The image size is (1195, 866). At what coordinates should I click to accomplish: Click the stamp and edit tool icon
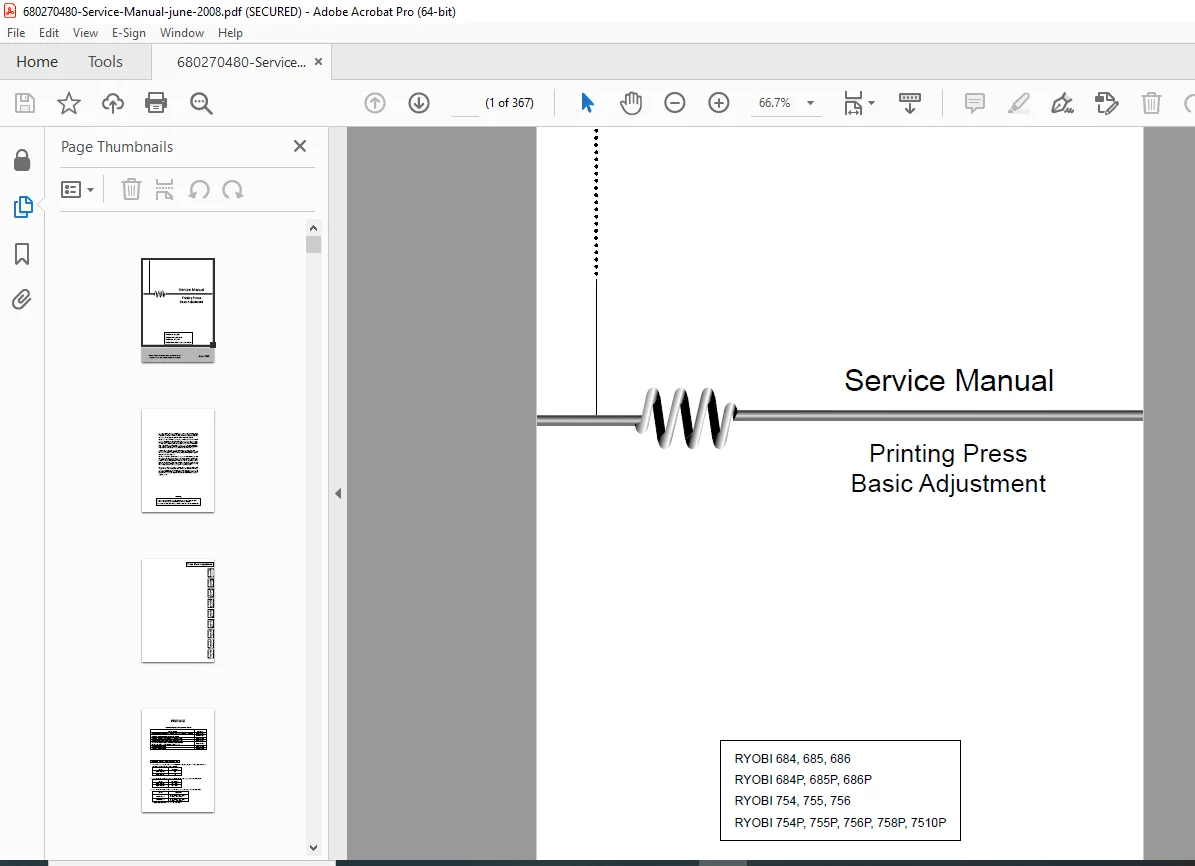(x=1106, y=103)
